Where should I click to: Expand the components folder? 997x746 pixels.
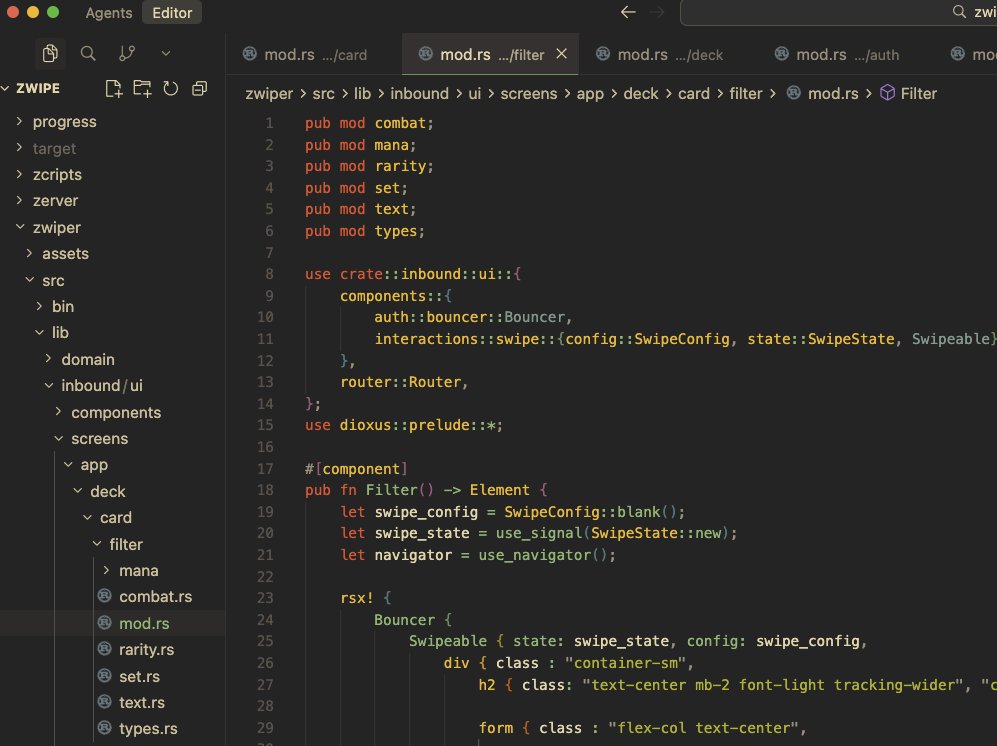pyautogui.click(x=58, y=411)
